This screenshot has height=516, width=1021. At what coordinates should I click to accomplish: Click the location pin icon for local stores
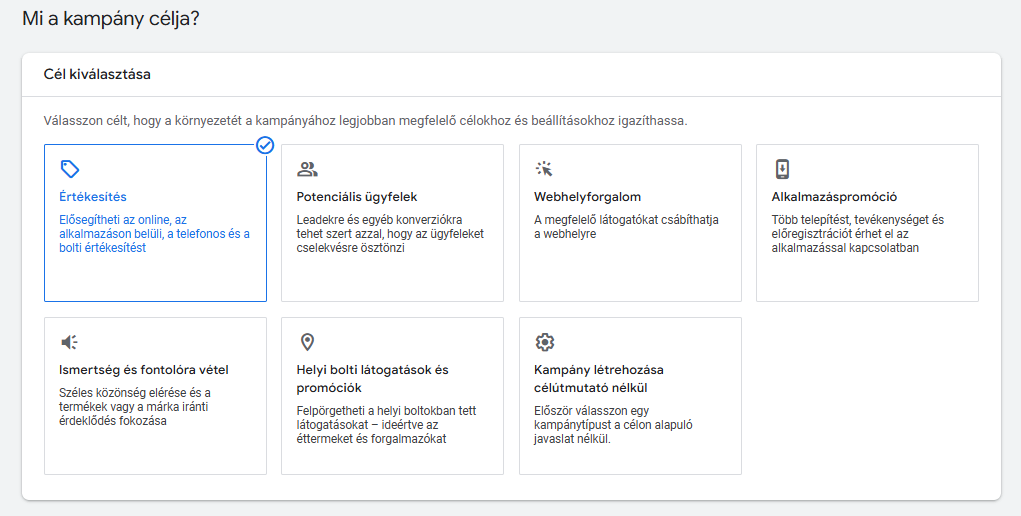tap(307, 342)
